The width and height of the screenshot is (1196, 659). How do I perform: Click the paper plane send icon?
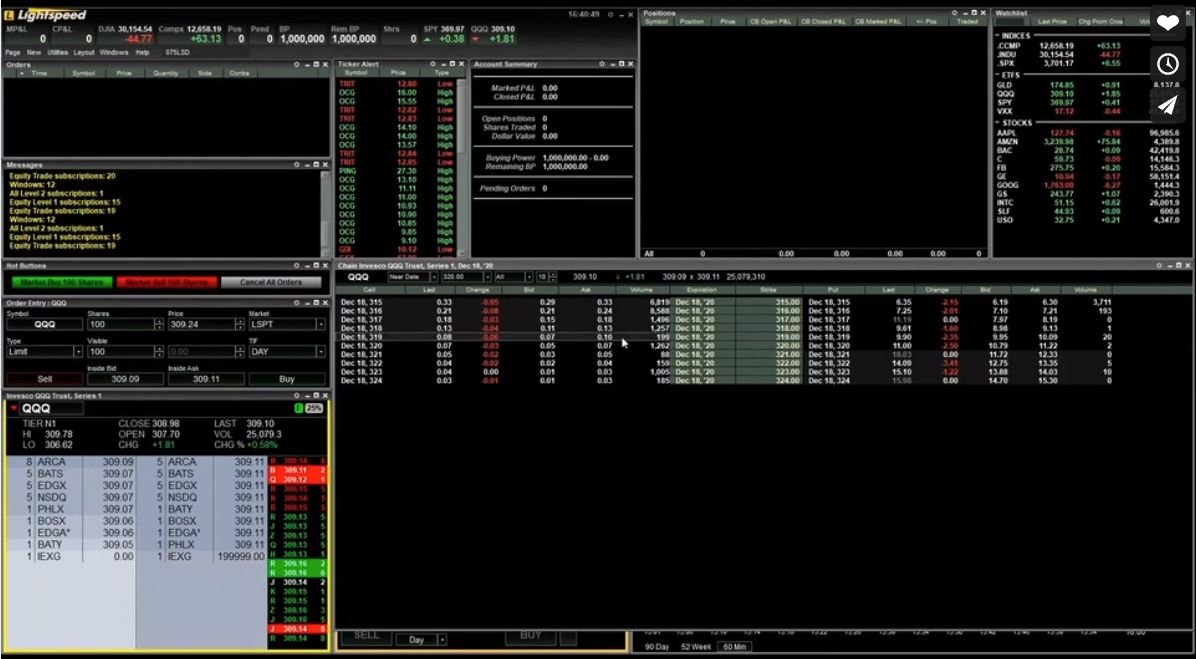point(1168,105)
